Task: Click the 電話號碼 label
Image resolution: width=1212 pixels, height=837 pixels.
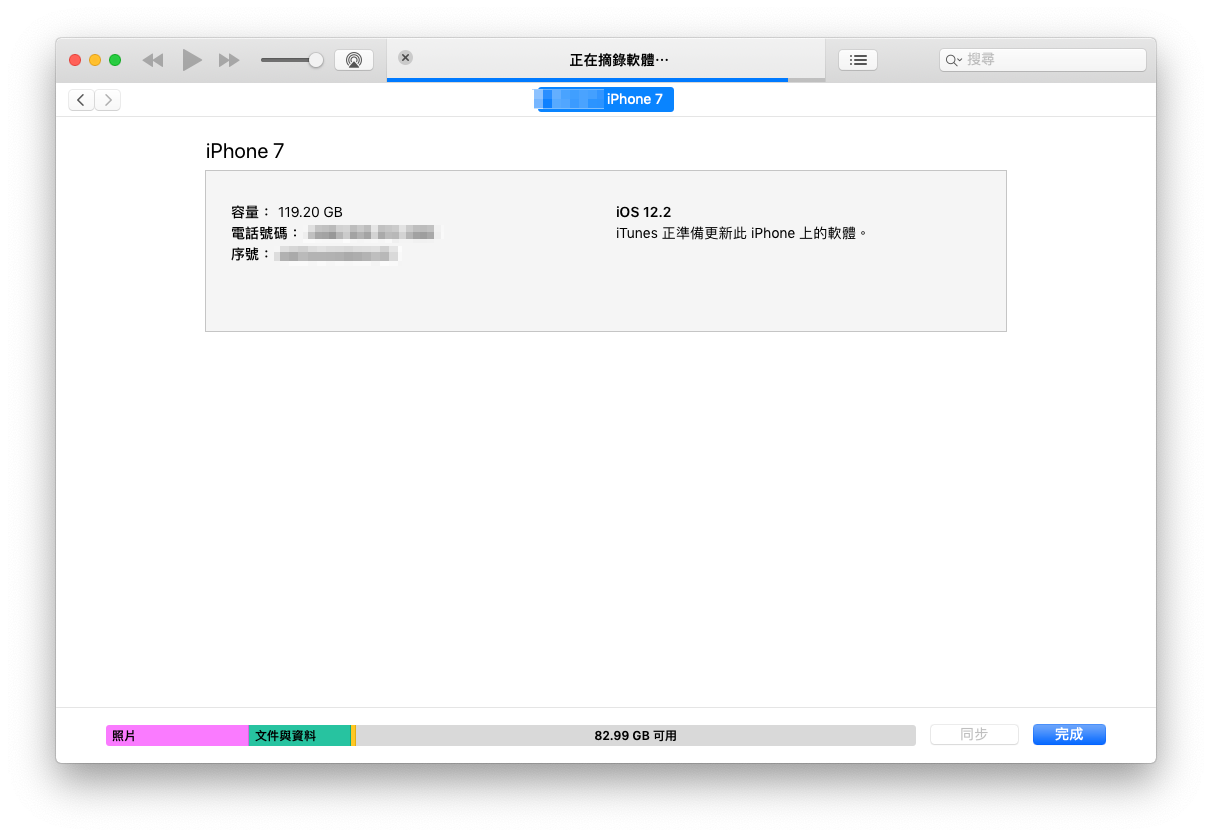Action: (x=264, y=233)
